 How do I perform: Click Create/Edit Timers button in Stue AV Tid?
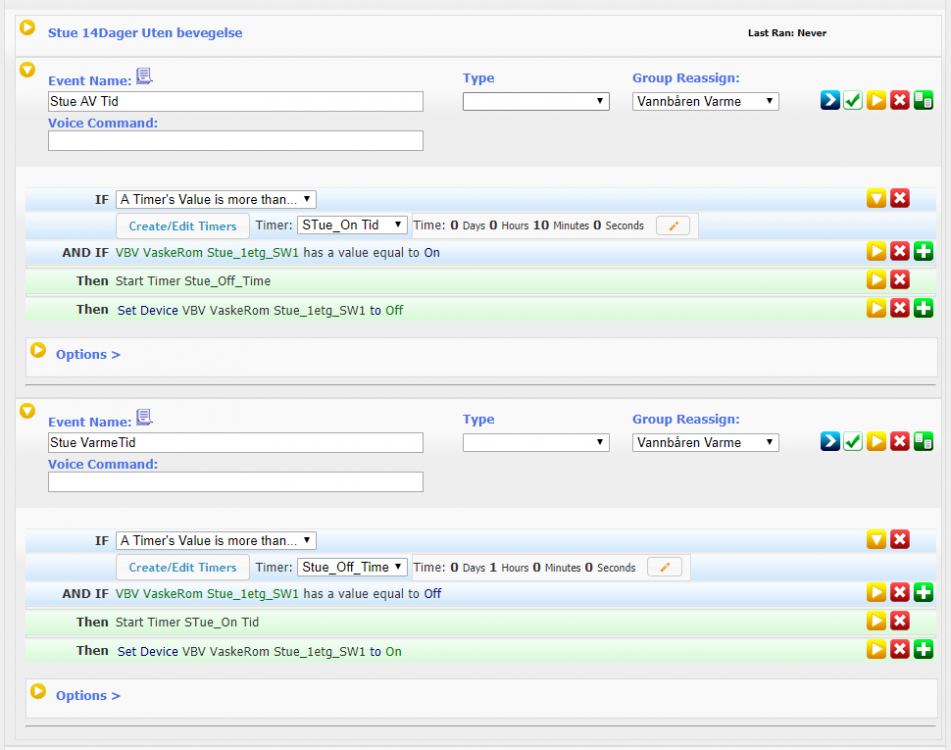click(183, 226)
